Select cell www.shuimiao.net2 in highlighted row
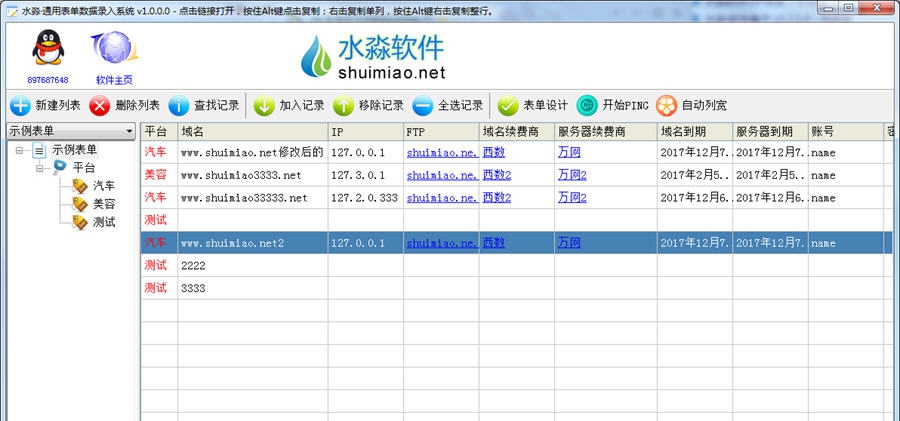This screenshot has height=421, width=900. (253, 243)
